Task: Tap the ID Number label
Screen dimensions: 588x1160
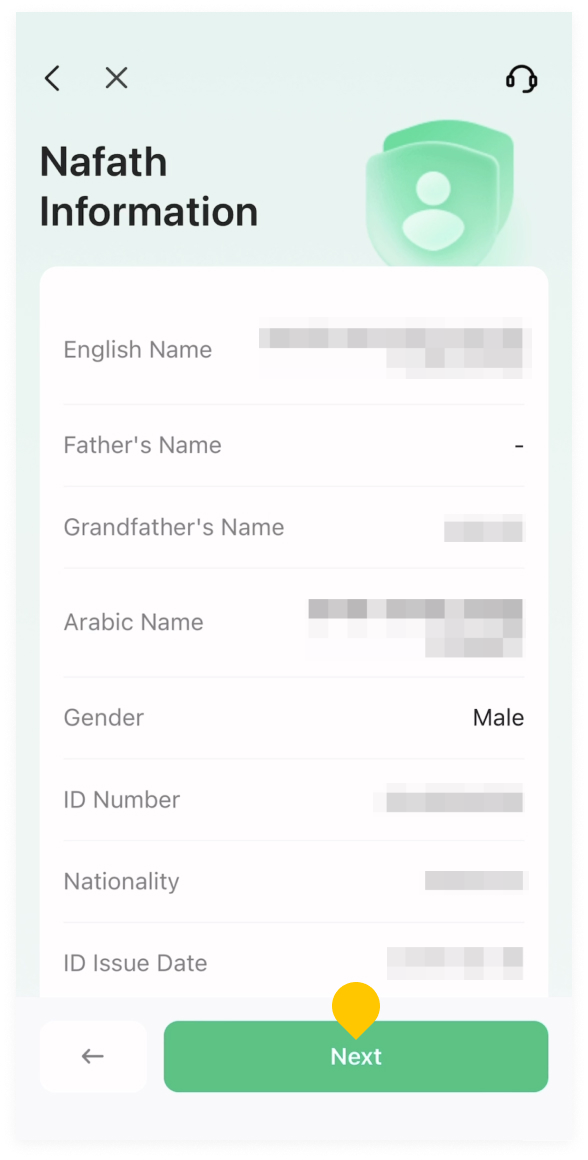Action: coord(122,800)
